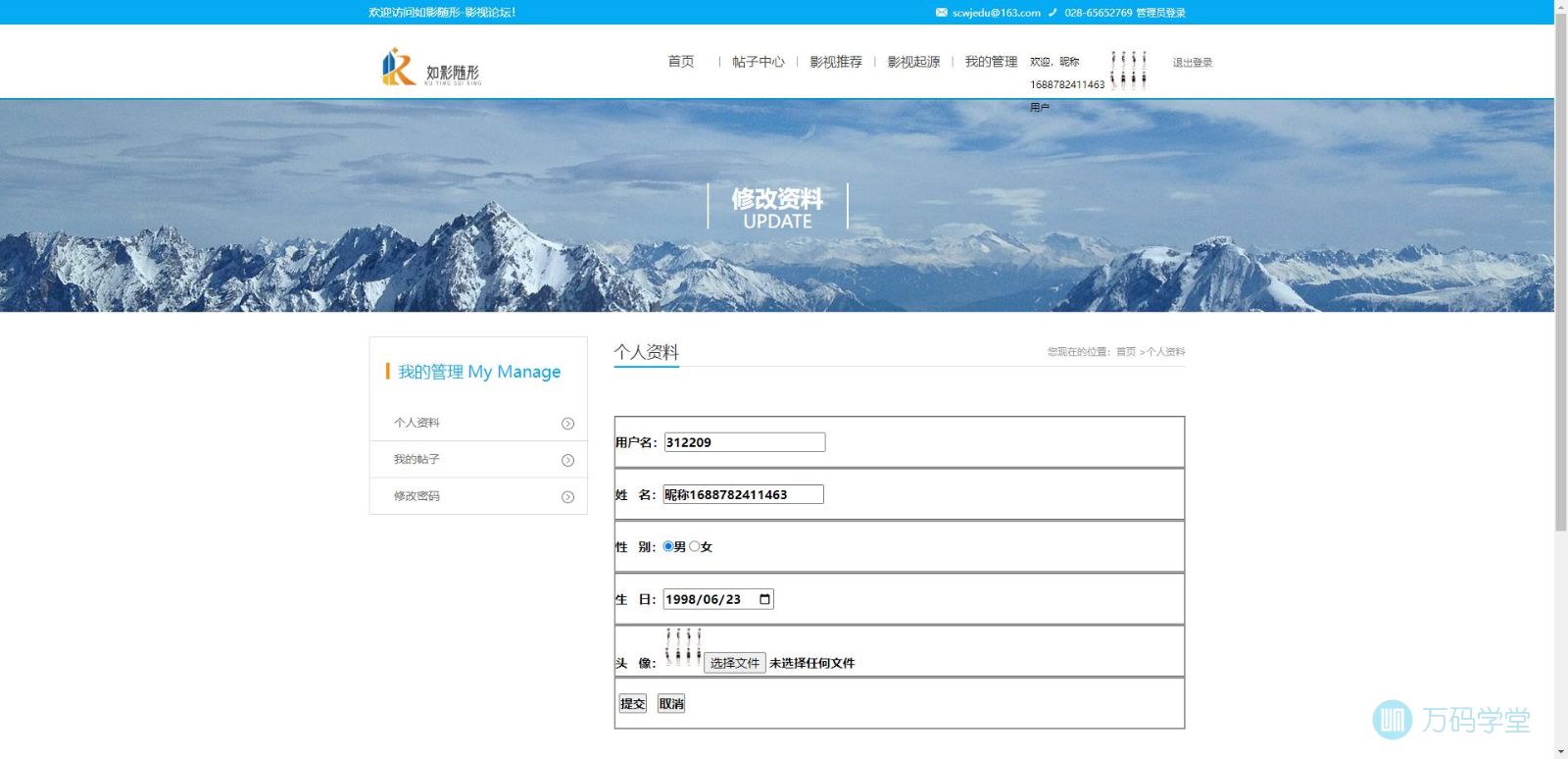Image resolution: width=1568 pixels, height=759 pixels.
Task: Open 帖子中心 in the navigation menu
Action: pos(758,62)
